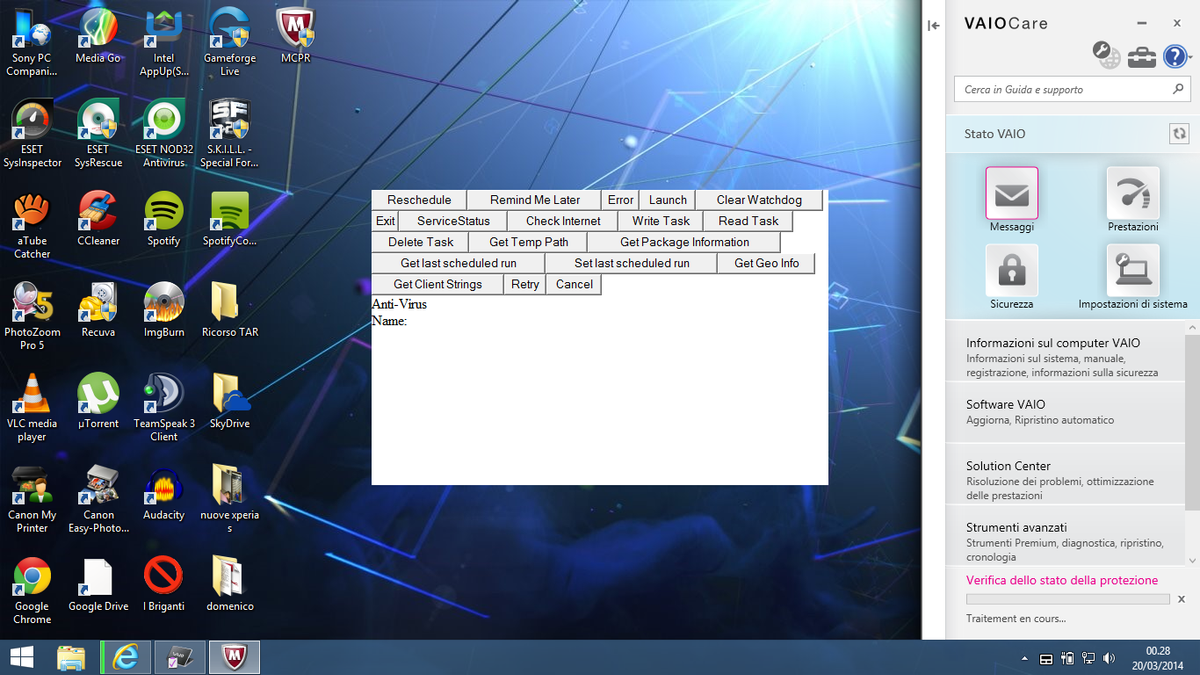1200x675 pixels.
Task: Open the SkyDrive folder icon
Action: [x=230, y=401]
